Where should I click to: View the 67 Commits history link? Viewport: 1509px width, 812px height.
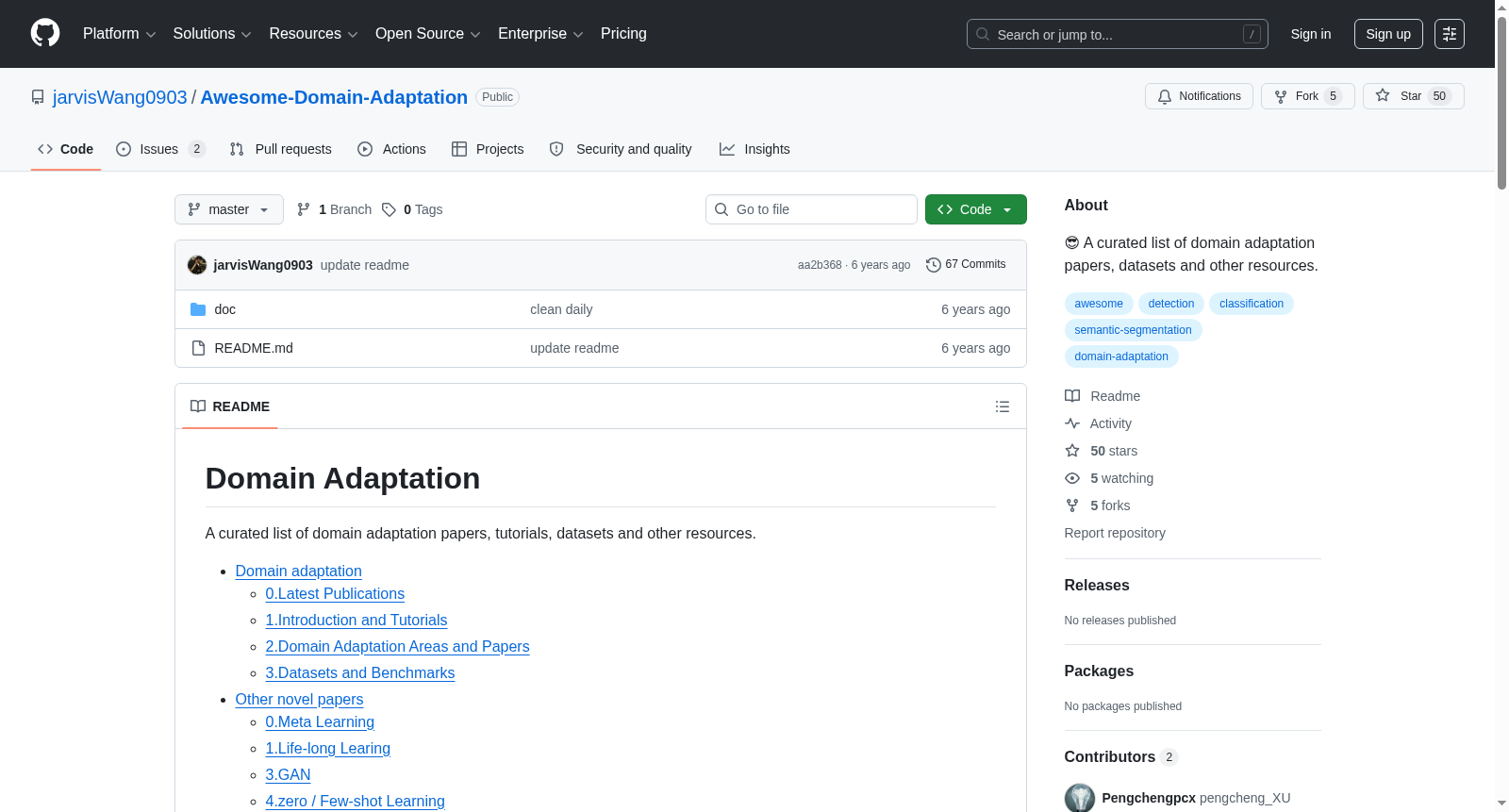click(x=966, y=265)
